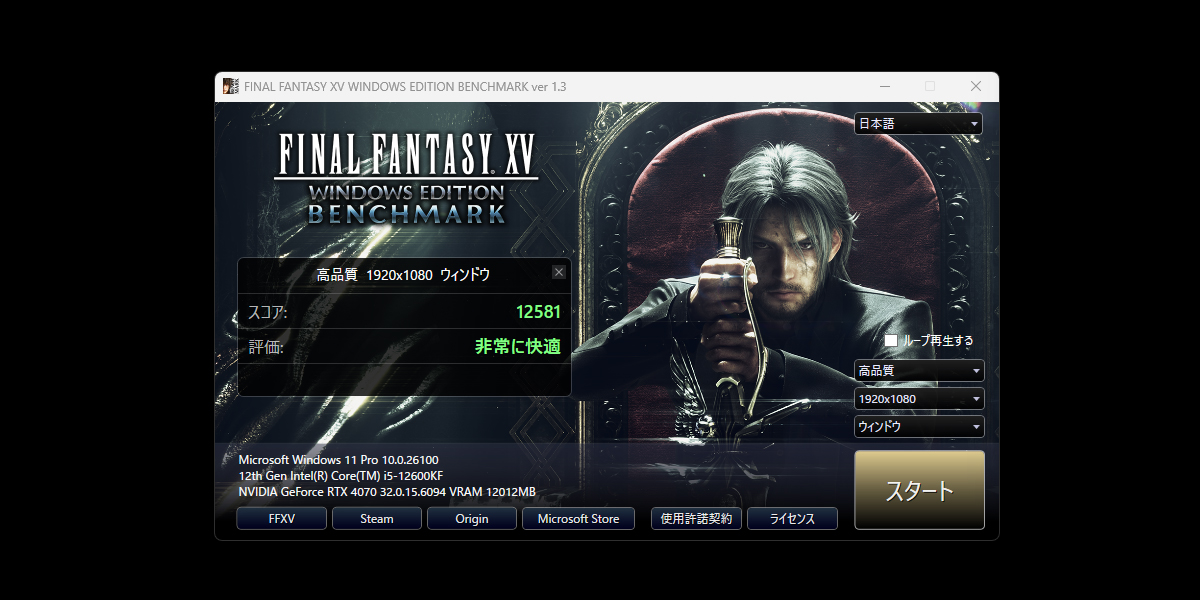Screen dimensions: 1200x600
Task: Click the スタート button
Action: pos(920,490)
